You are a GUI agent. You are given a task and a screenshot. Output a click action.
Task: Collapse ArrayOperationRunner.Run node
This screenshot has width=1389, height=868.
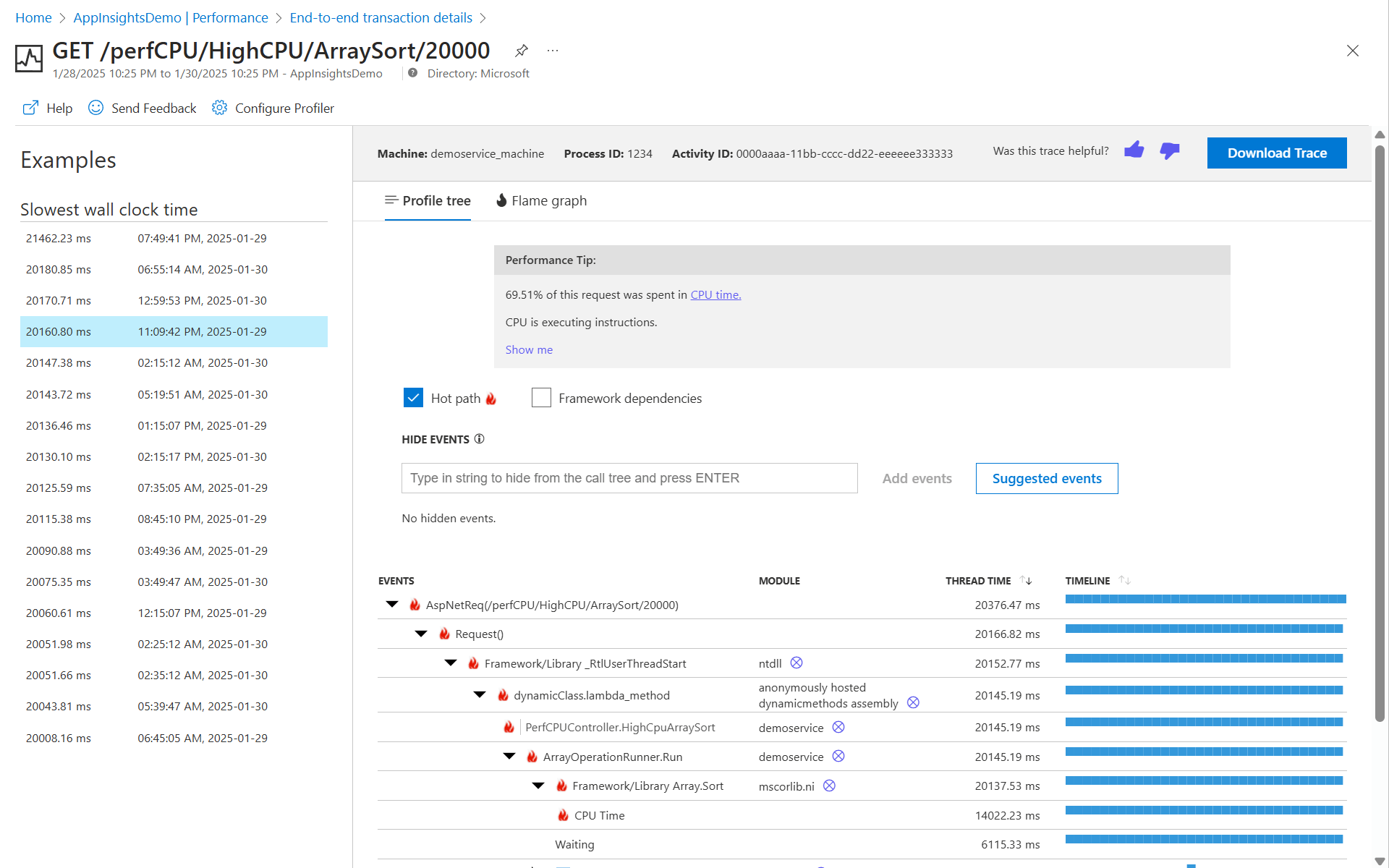coord(509,757)
